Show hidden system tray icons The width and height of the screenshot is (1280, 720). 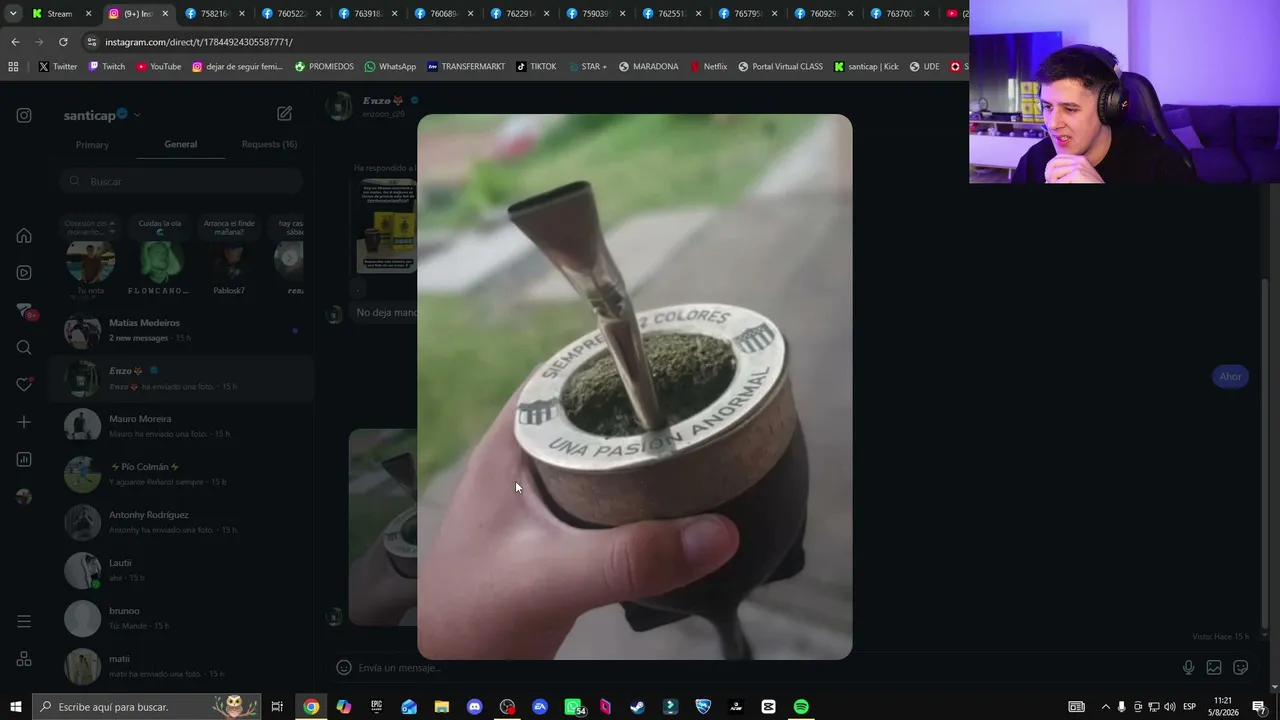1105,707
